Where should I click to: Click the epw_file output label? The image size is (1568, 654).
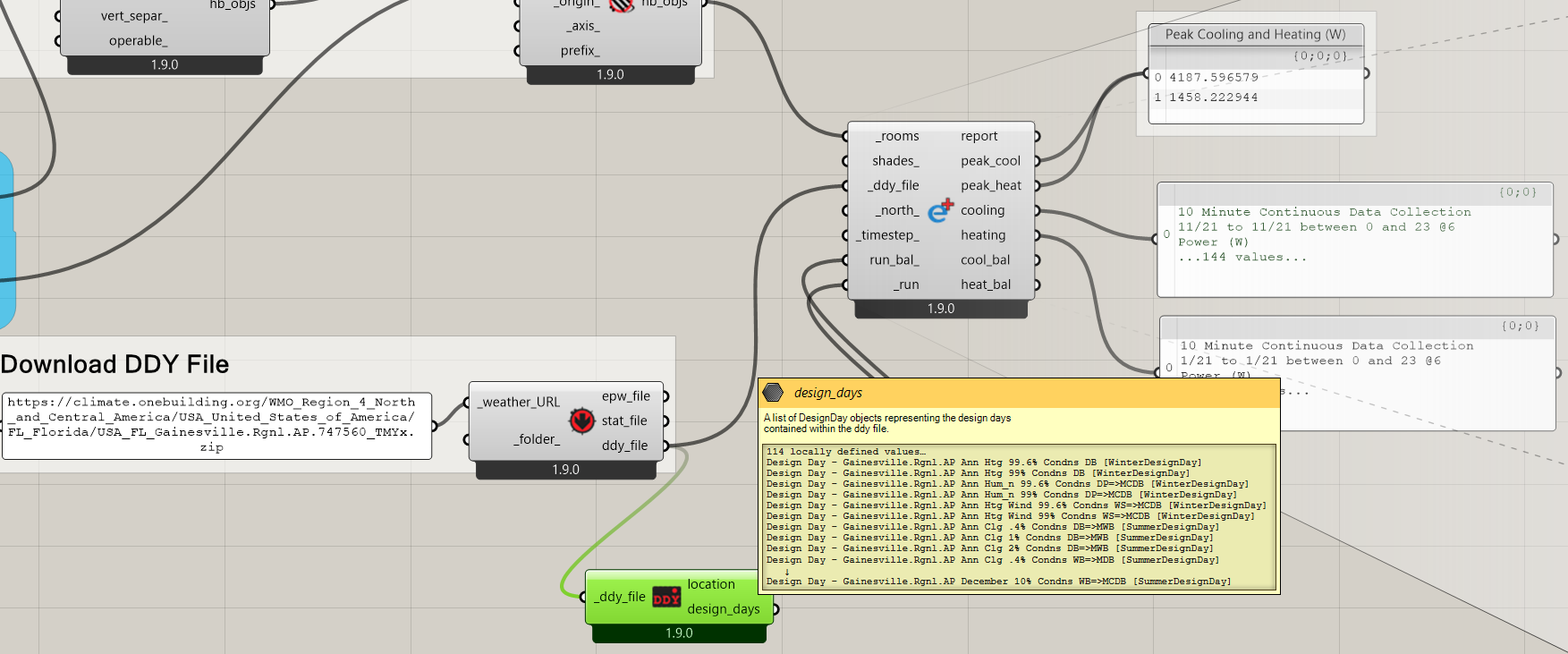tap(625, 395)
